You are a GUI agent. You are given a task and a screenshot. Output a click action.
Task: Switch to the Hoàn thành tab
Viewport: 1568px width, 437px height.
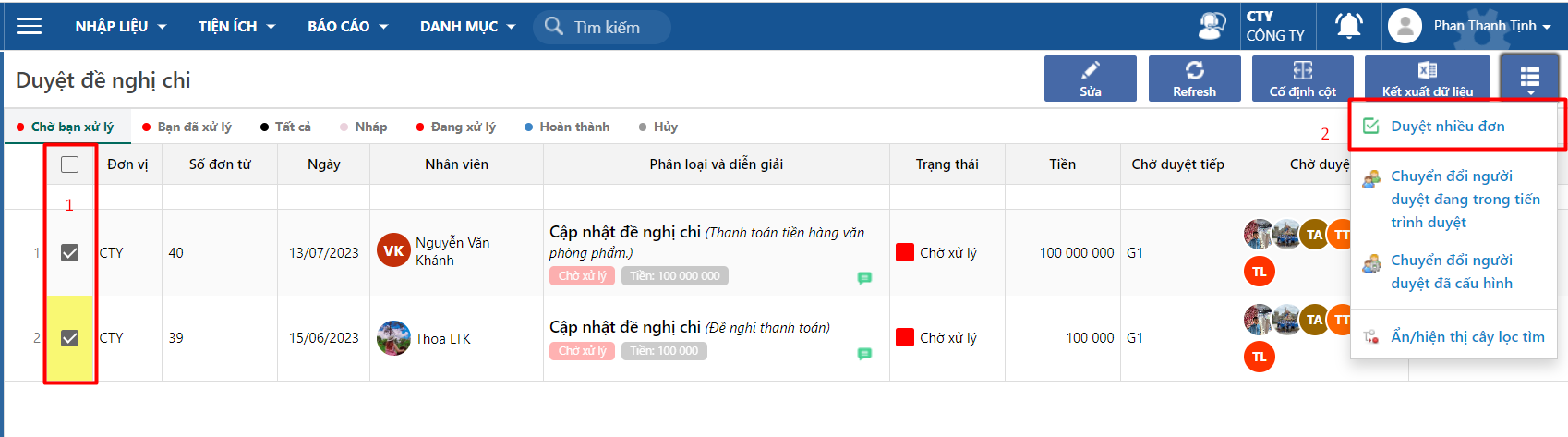click(x=573, y=127)
